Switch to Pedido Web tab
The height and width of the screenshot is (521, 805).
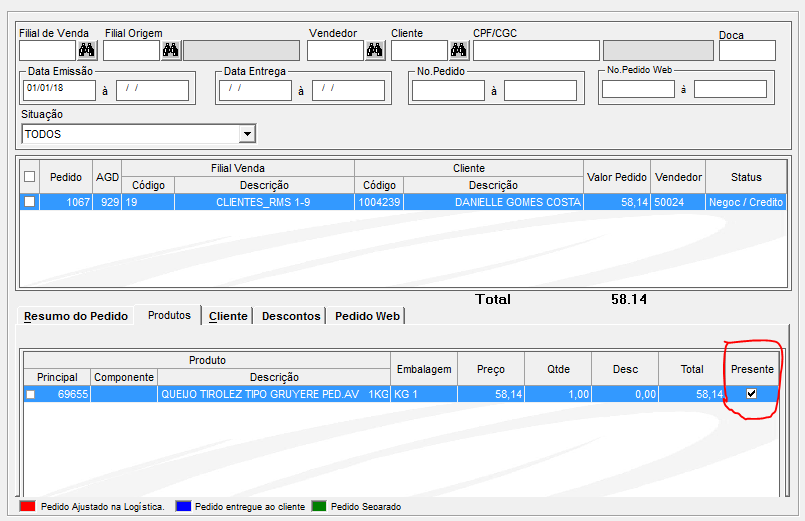tap(367, 316)
